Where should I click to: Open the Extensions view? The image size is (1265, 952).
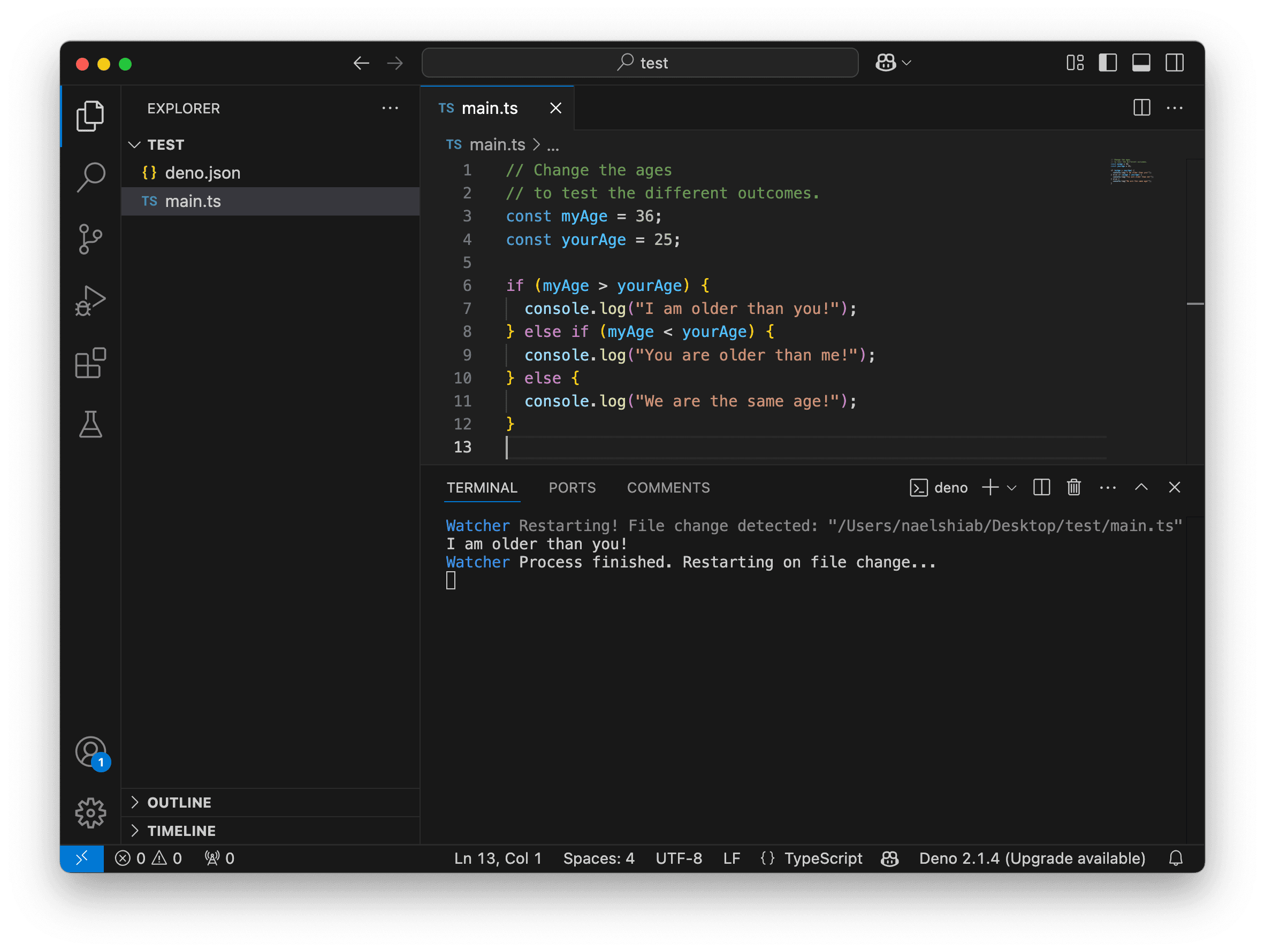coord(90,363)
